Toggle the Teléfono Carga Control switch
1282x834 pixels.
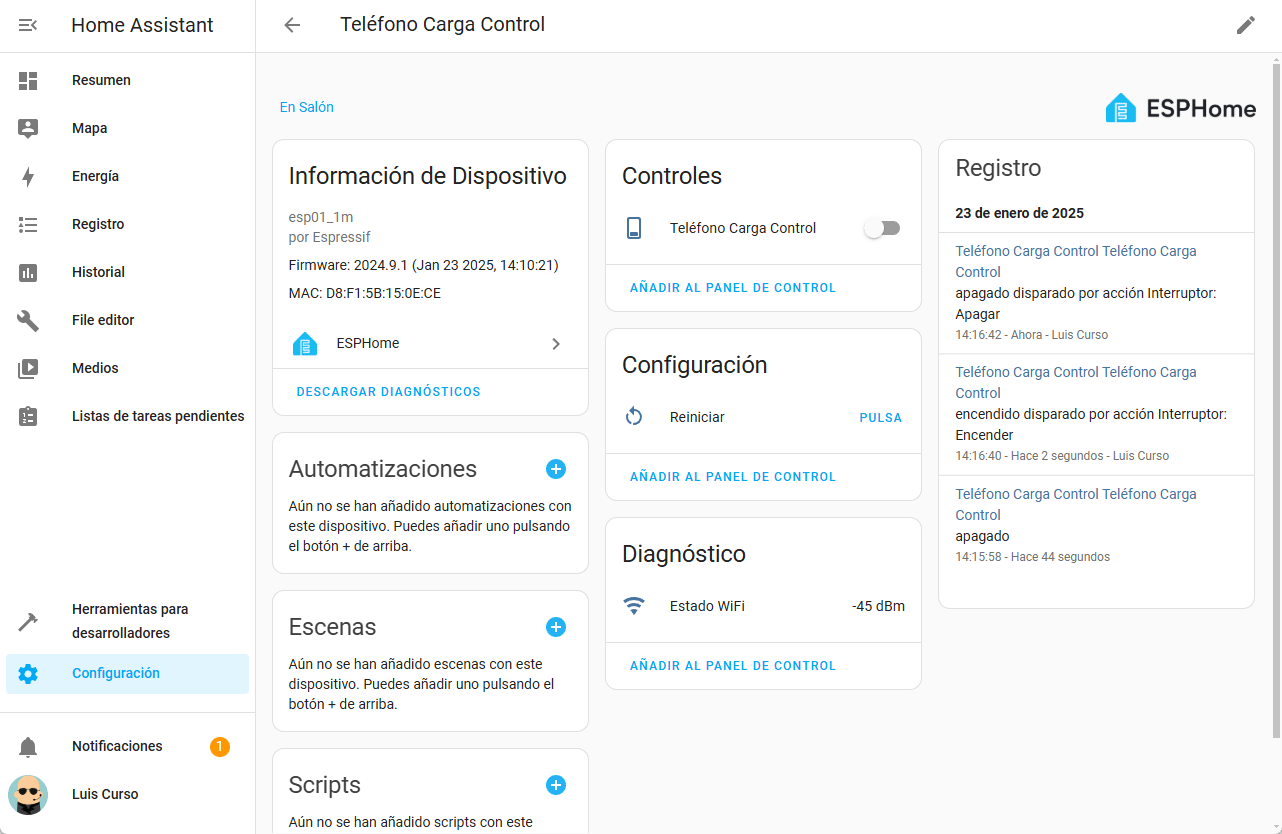coord(882,229)
